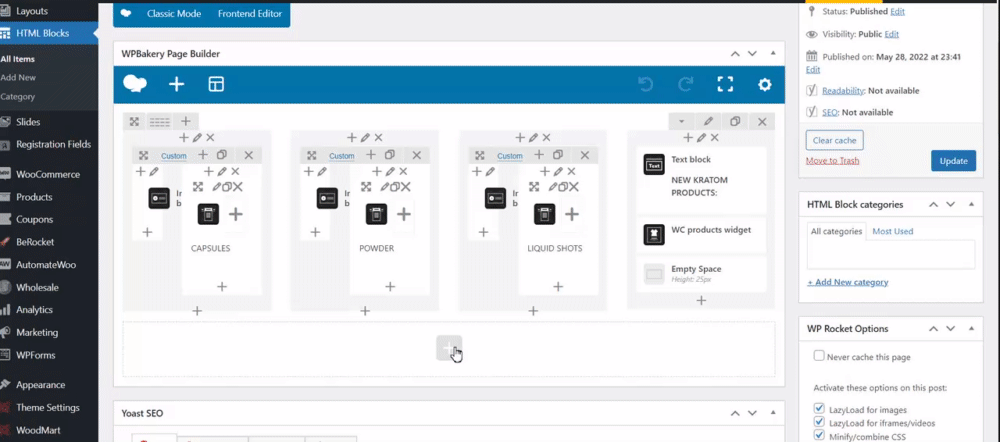Collapse the WPBakery Page Builder panel
Image resolution: width=1000 pixels, height=442 pixels.
pyautogui.click(x=773, y=54)
